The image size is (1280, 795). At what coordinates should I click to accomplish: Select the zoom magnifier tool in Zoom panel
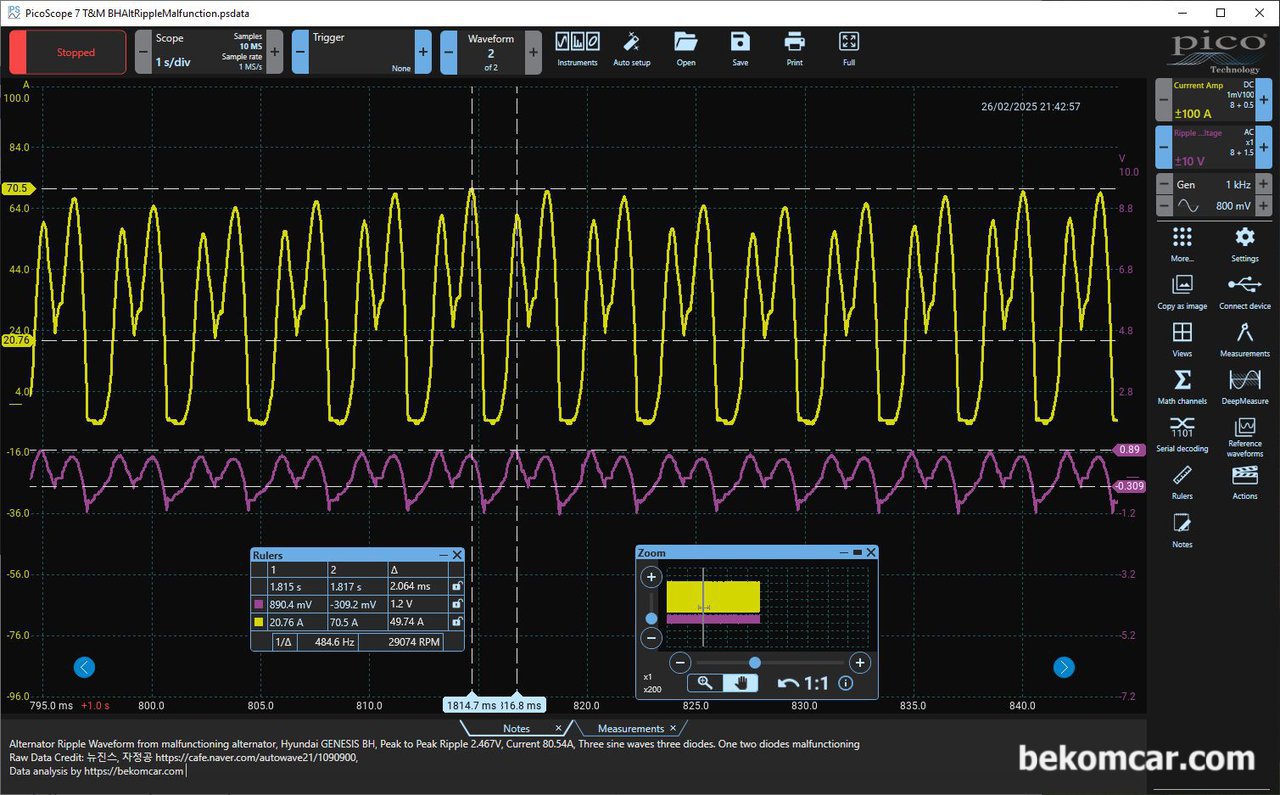(x=705, y=683)
